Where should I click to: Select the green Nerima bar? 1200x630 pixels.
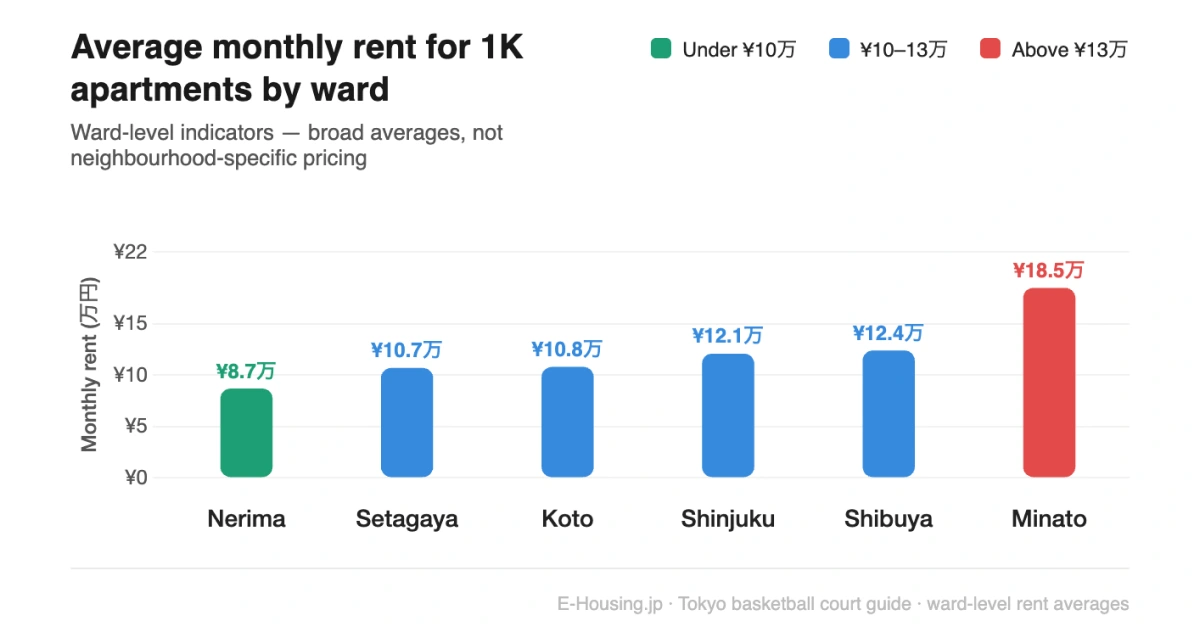pos(246,433)
